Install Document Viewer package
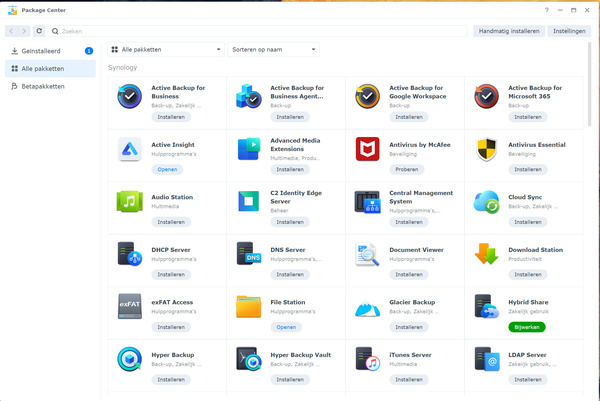Viewport: 600px width, 401px height. [x=409, y=274]
